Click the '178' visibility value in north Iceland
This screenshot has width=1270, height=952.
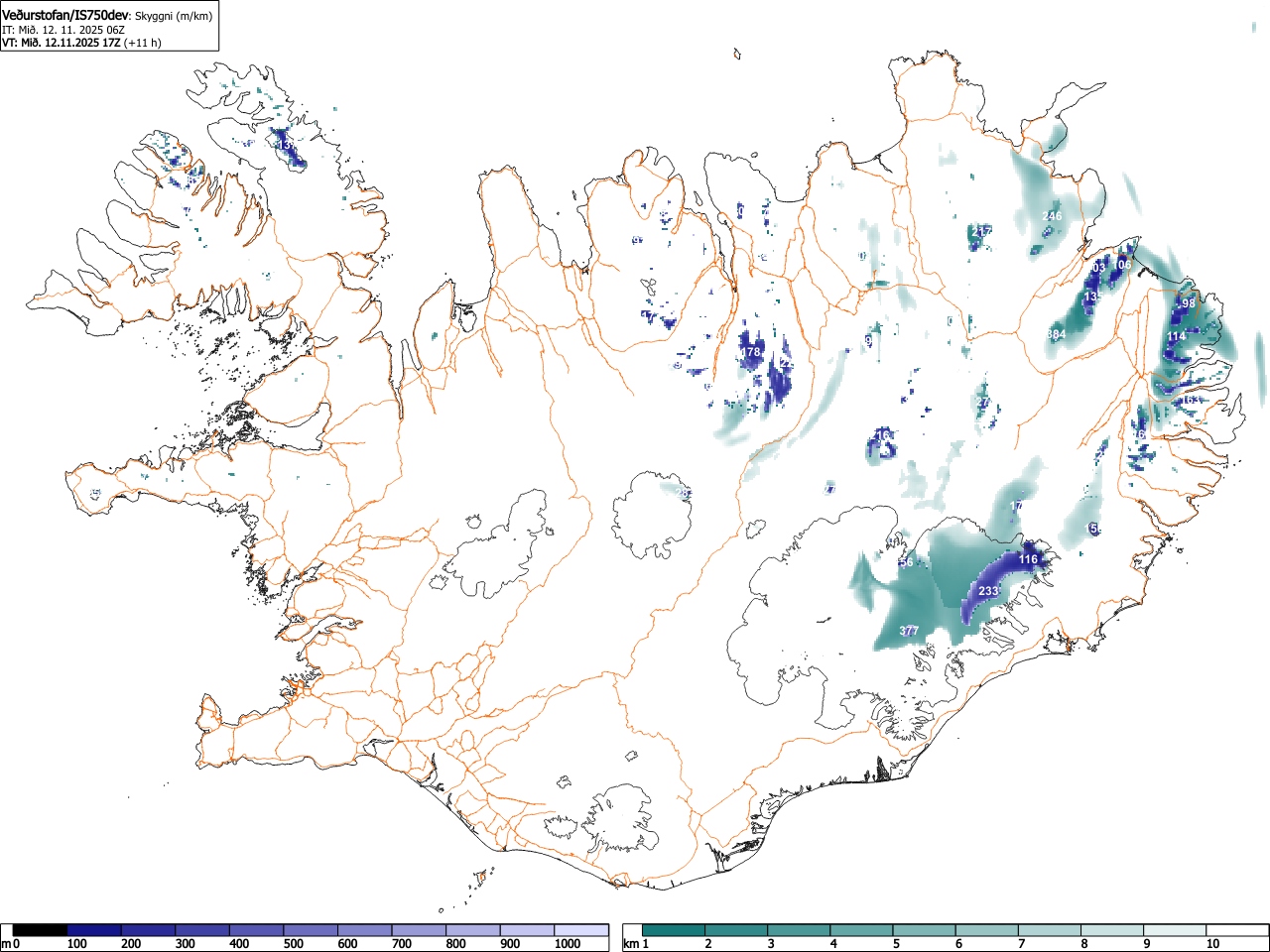[x=750, y=353]
